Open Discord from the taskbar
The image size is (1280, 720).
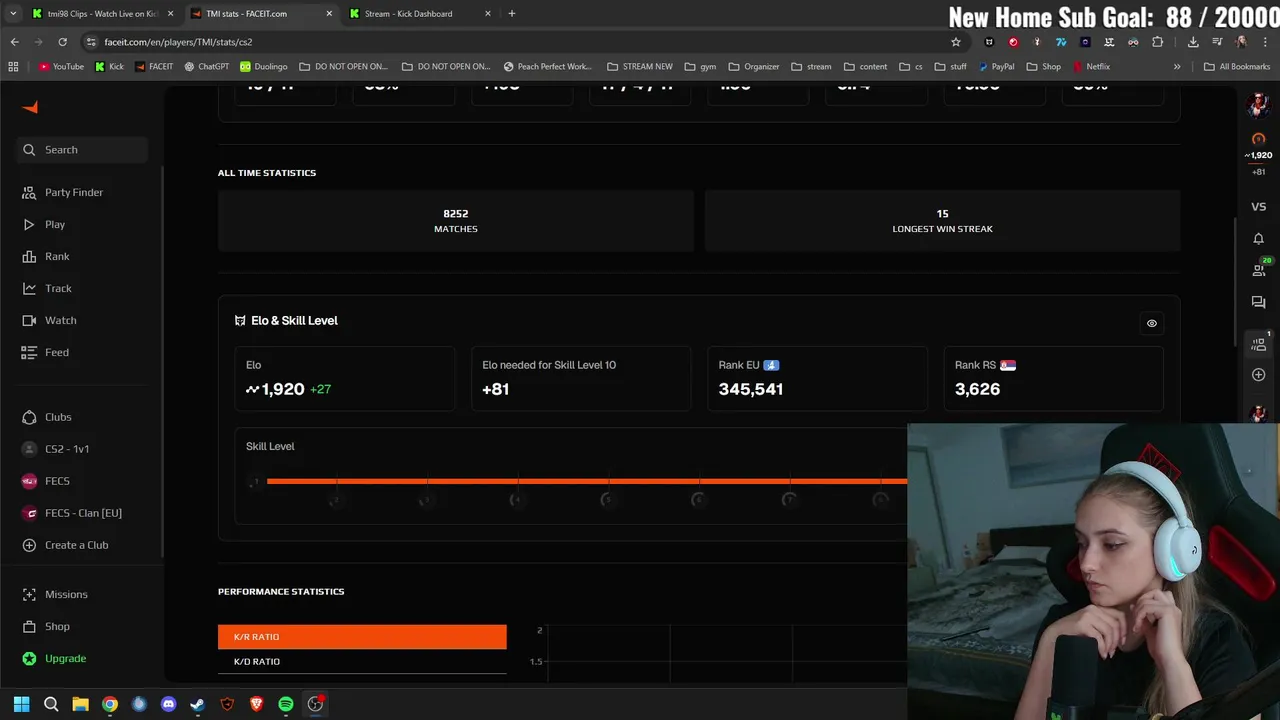point(168,704)
